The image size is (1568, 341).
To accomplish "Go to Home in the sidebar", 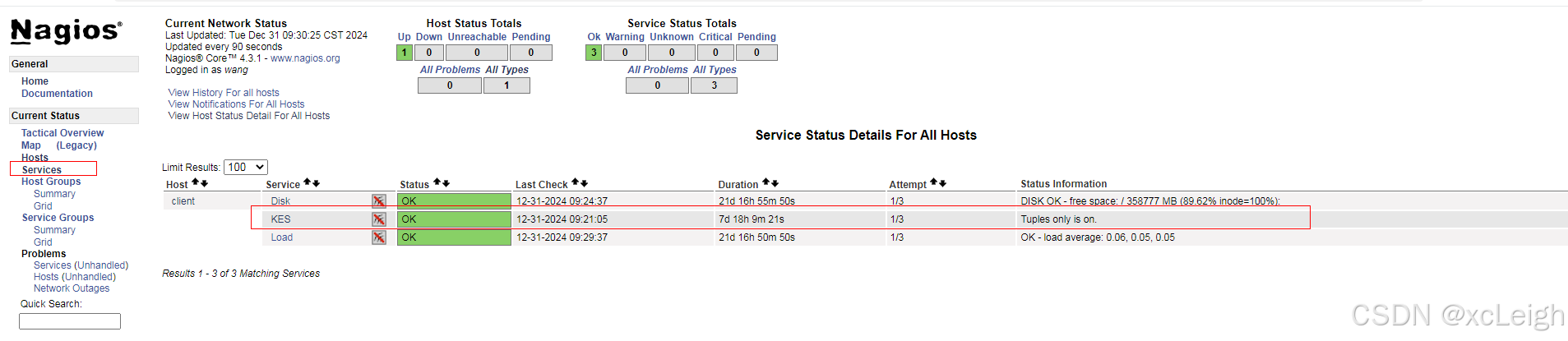I will coord(35,81).
